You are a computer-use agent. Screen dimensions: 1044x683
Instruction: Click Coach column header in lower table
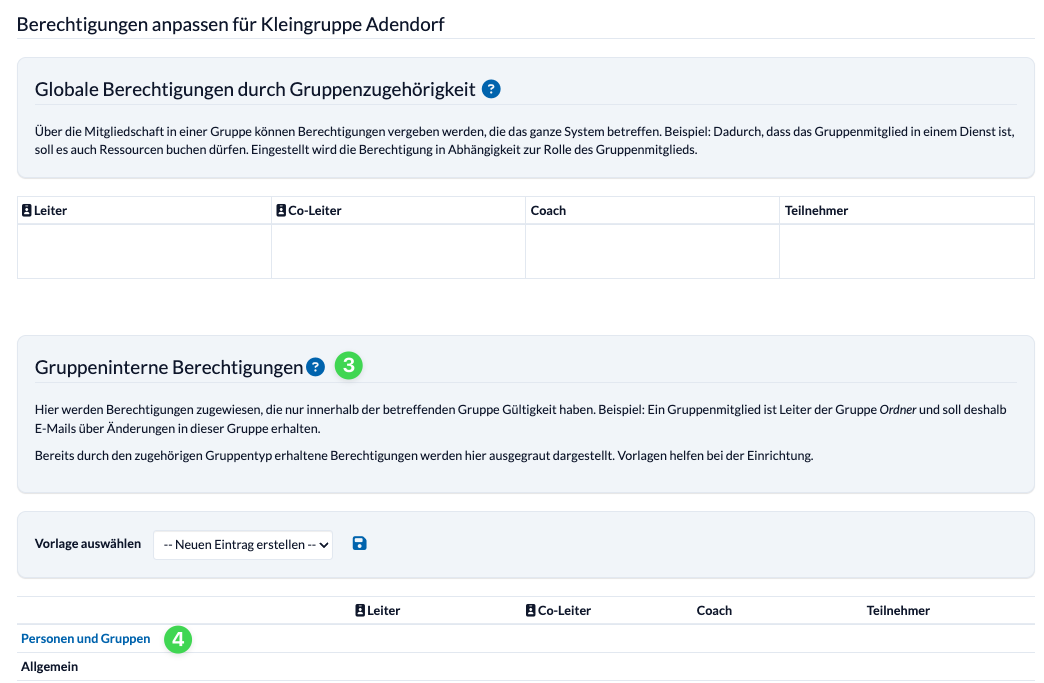point(714,610)
